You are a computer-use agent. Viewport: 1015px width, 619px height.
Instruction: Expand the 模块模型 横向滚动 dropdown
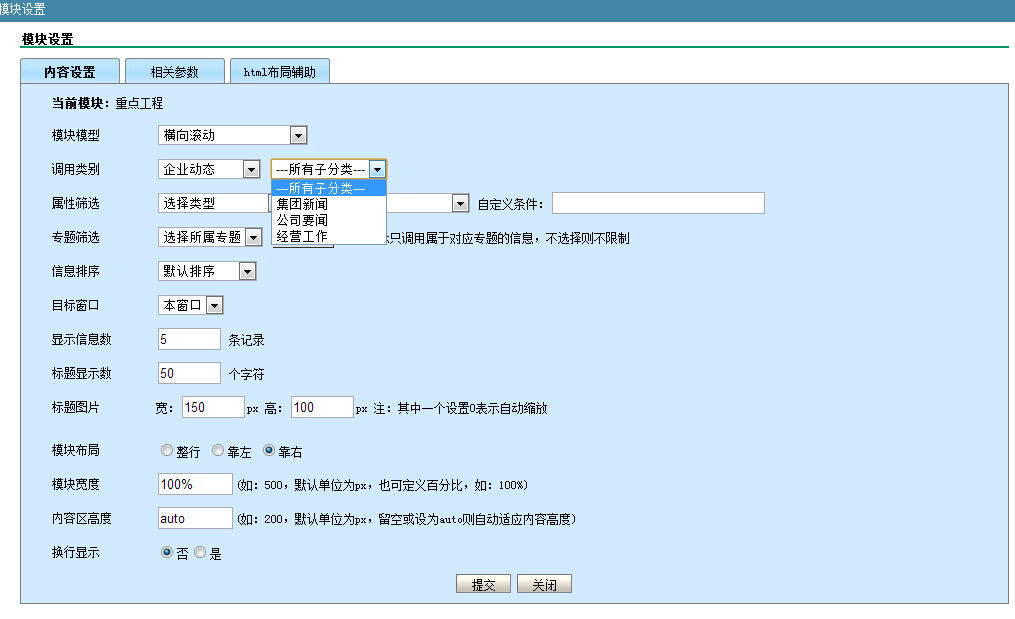coord(232,135)
